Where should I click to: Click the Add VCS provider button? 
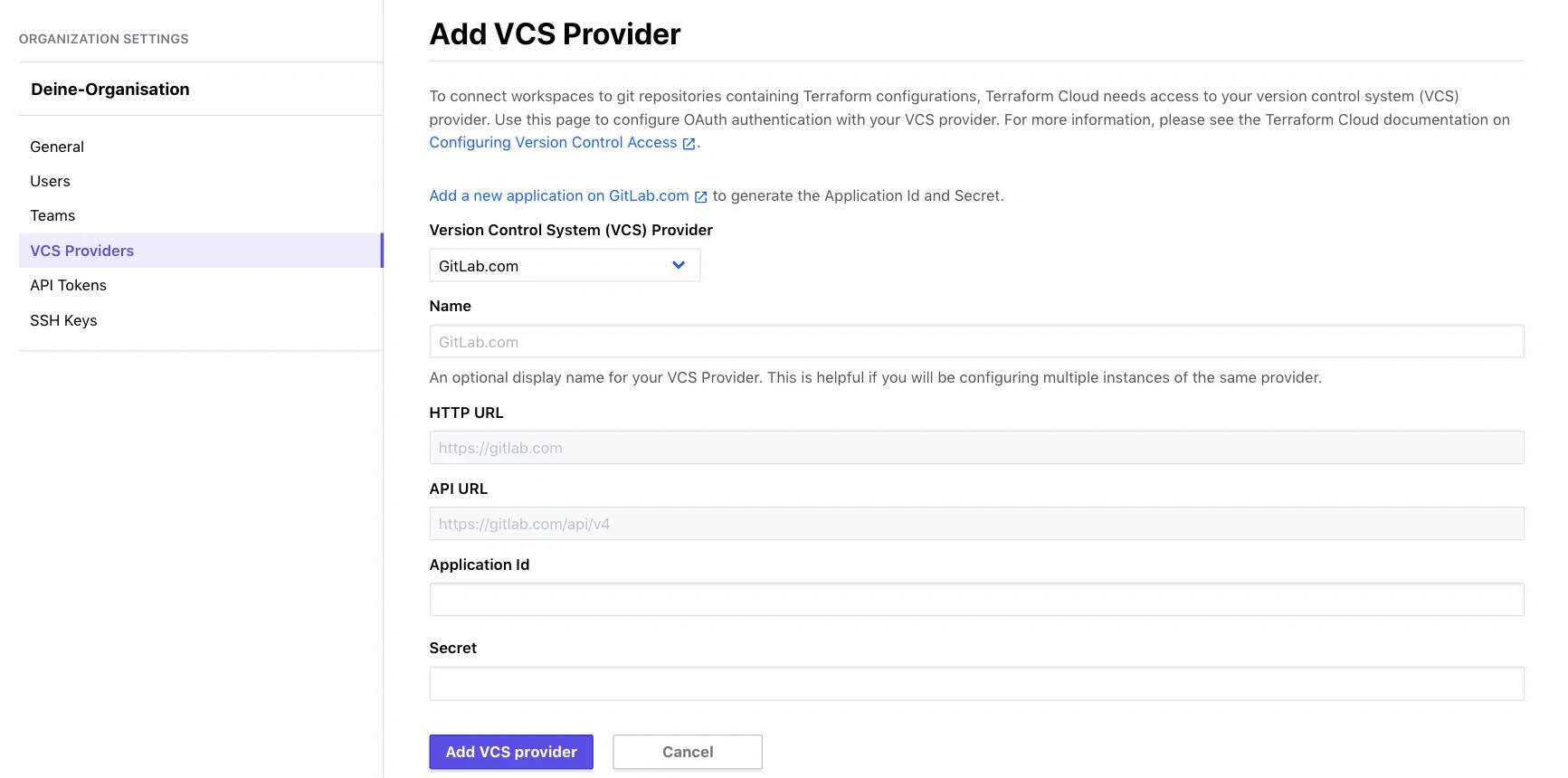click(510, 752)
